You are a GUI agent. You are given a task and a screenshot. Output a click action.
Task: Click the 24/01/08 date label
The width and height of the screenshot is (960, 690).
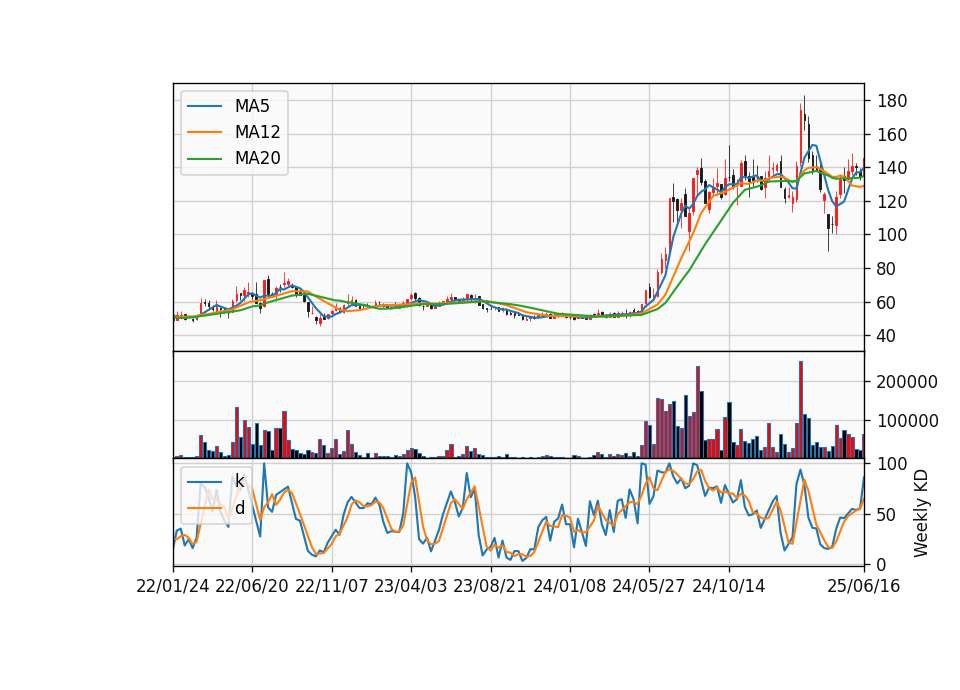[569, 587]
